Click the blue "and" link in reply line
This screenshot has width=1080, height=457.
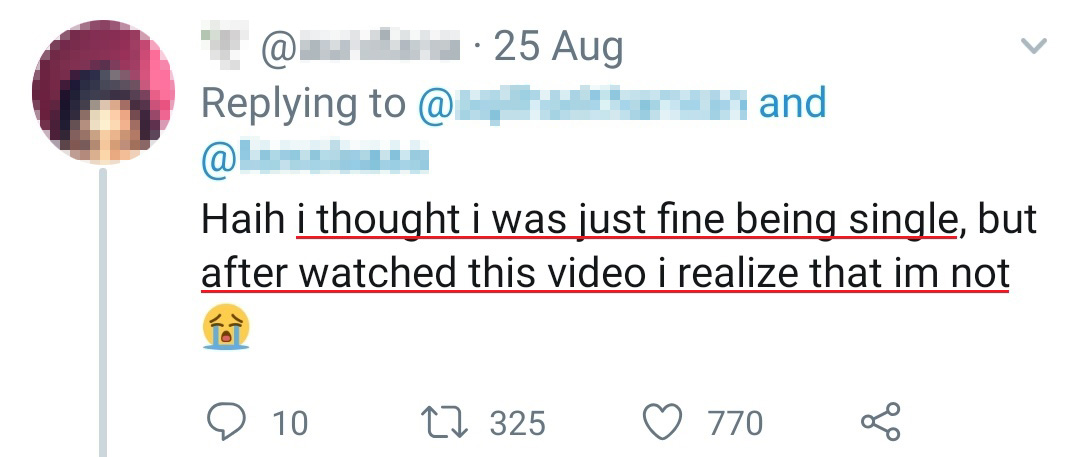[793, 103]
